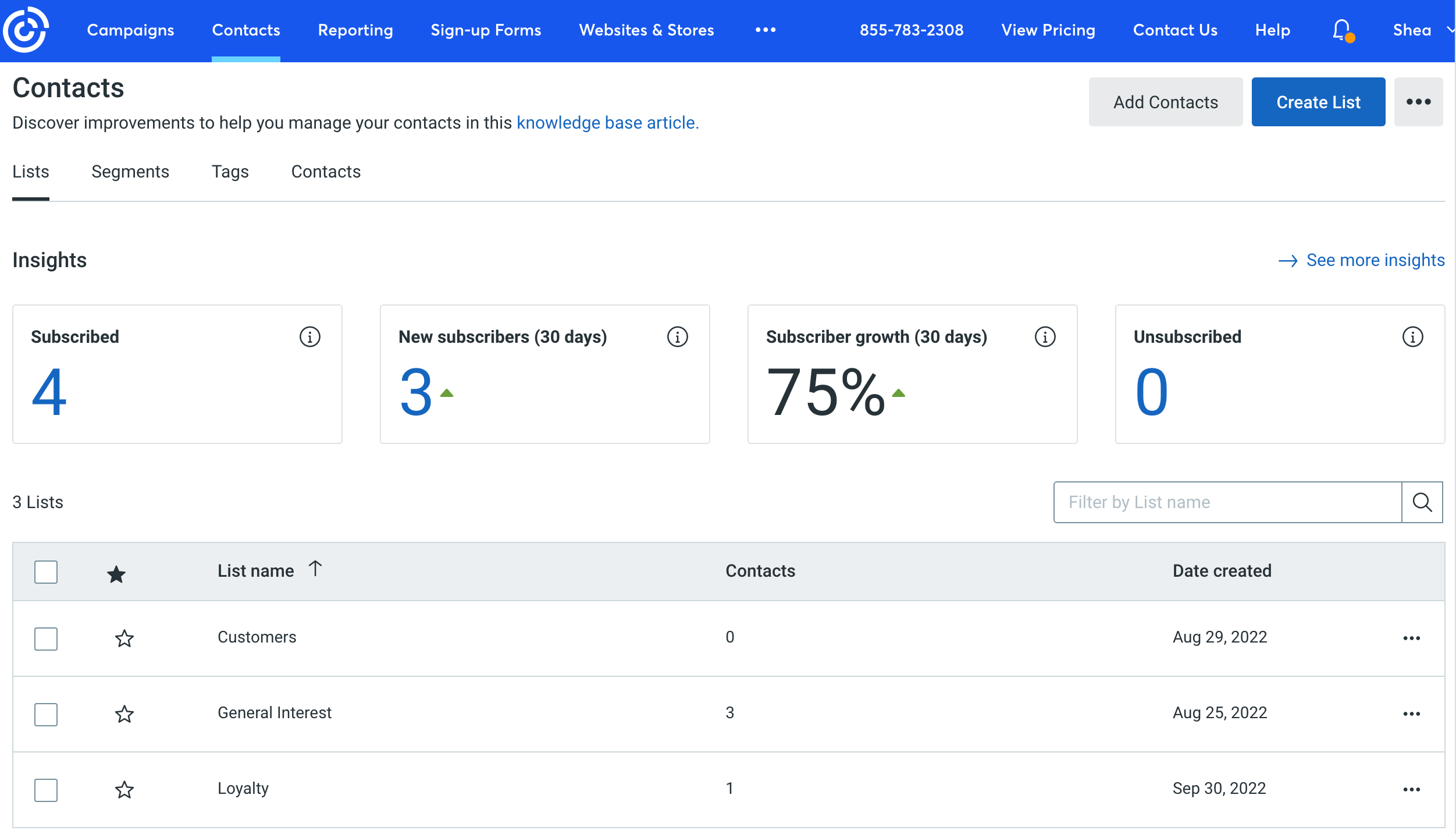Check the select-all checkbox in table header

[45, 572]
